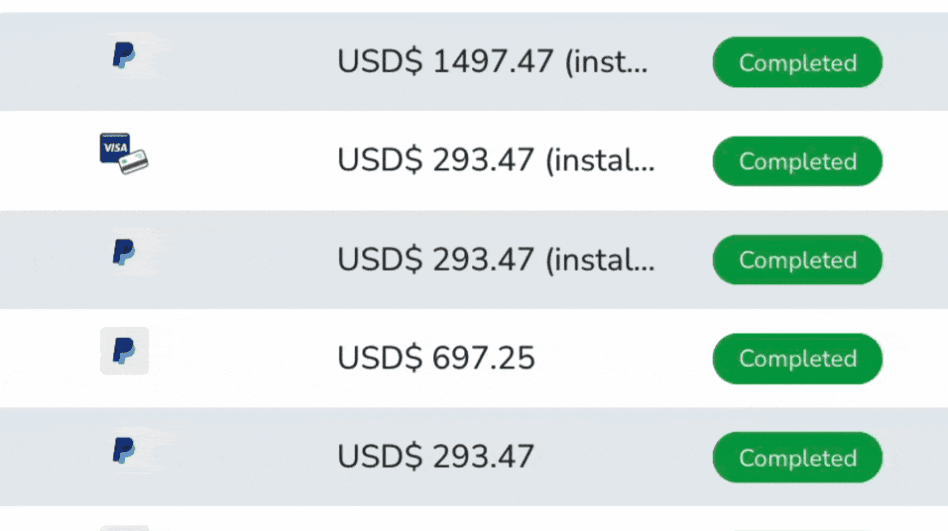
Task: Click the PayPal icon beside USD$ 1497.47
Action: pyautogui.click(x=124, y=56)
